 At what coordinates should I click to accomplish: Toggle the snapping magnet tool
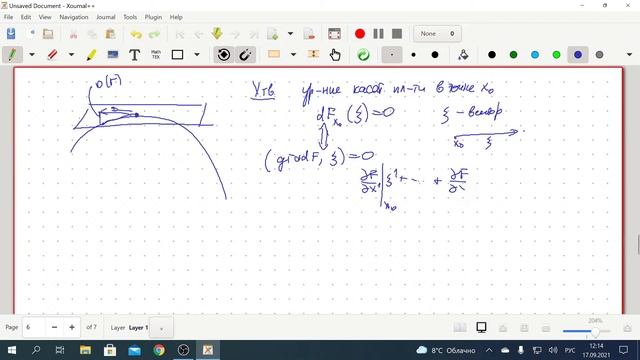[x=245, y=55]
